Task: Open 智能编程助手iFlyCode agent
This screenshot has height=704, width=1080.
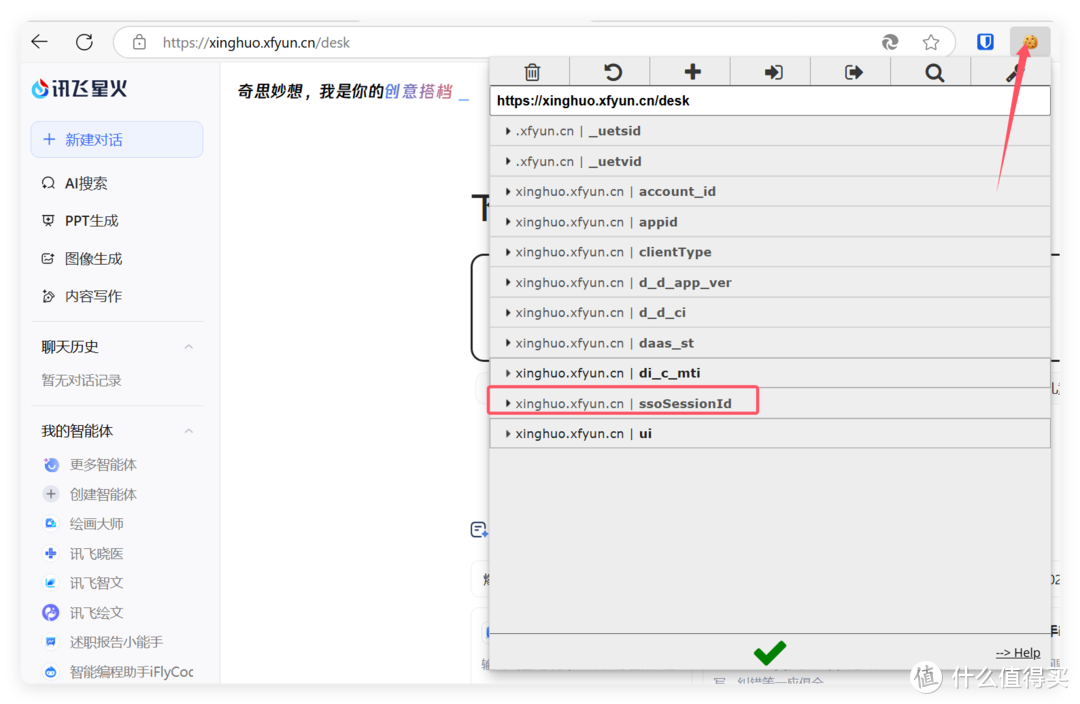Action: [x=118, y=672]
